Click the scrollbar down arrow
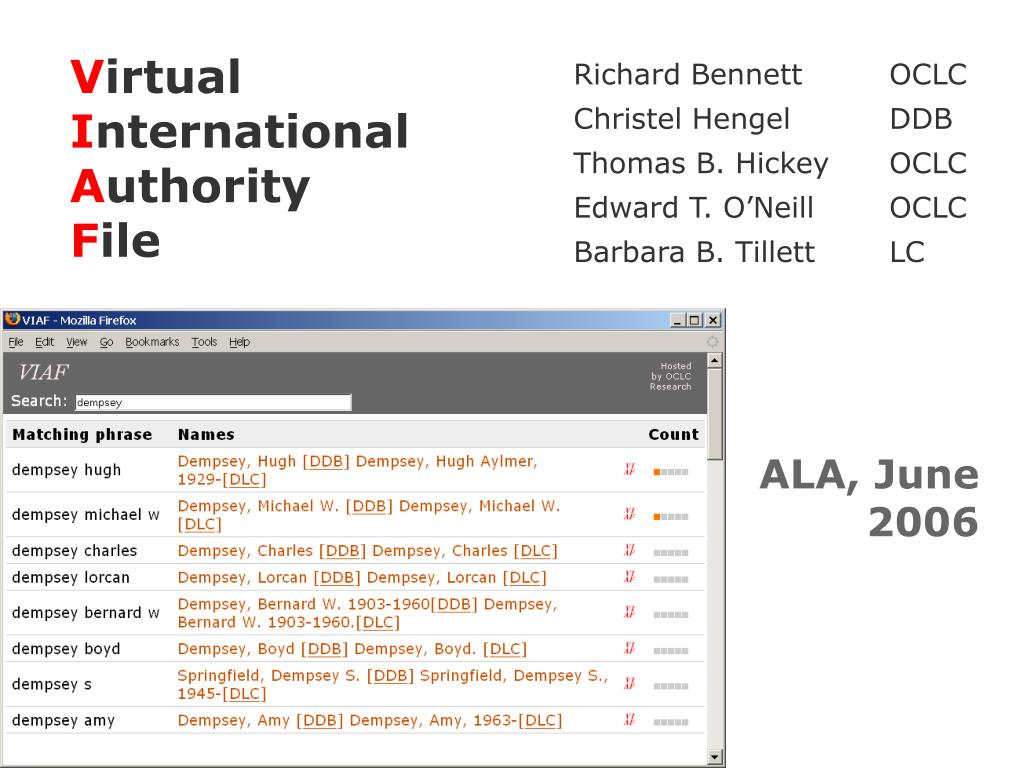 [x=715, y=757]
